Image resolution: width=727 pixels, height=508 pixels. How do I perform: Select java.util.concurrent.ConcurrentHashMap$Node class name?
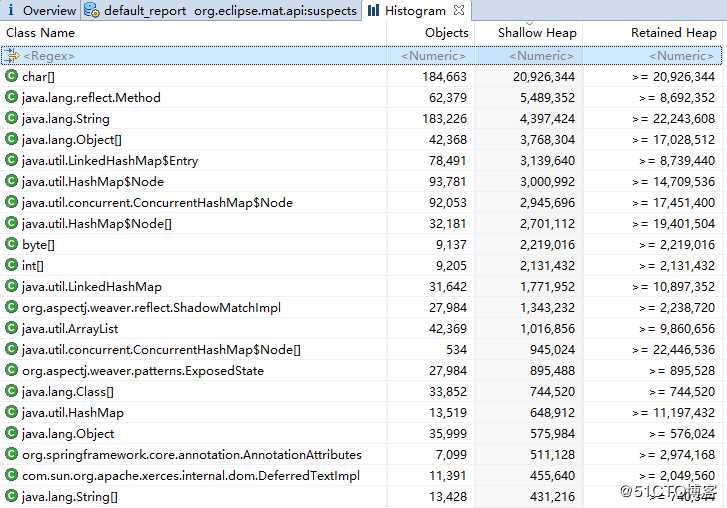[157, 203]
